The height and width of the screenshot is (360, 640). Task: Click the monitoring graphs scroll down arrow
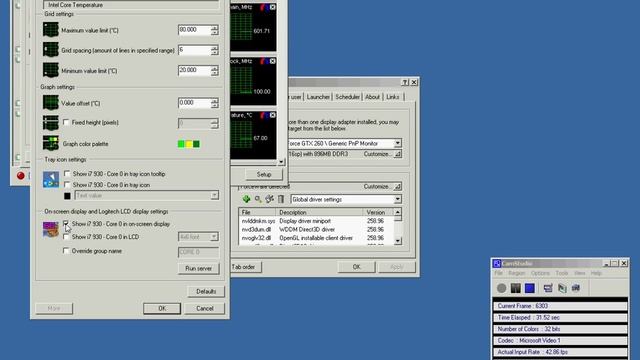tap(281, 162)
